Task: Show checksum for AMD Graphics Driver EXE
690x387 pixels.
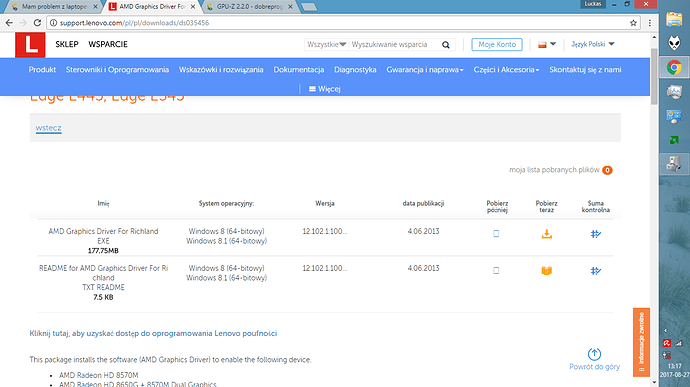Action: click(596, 234)
